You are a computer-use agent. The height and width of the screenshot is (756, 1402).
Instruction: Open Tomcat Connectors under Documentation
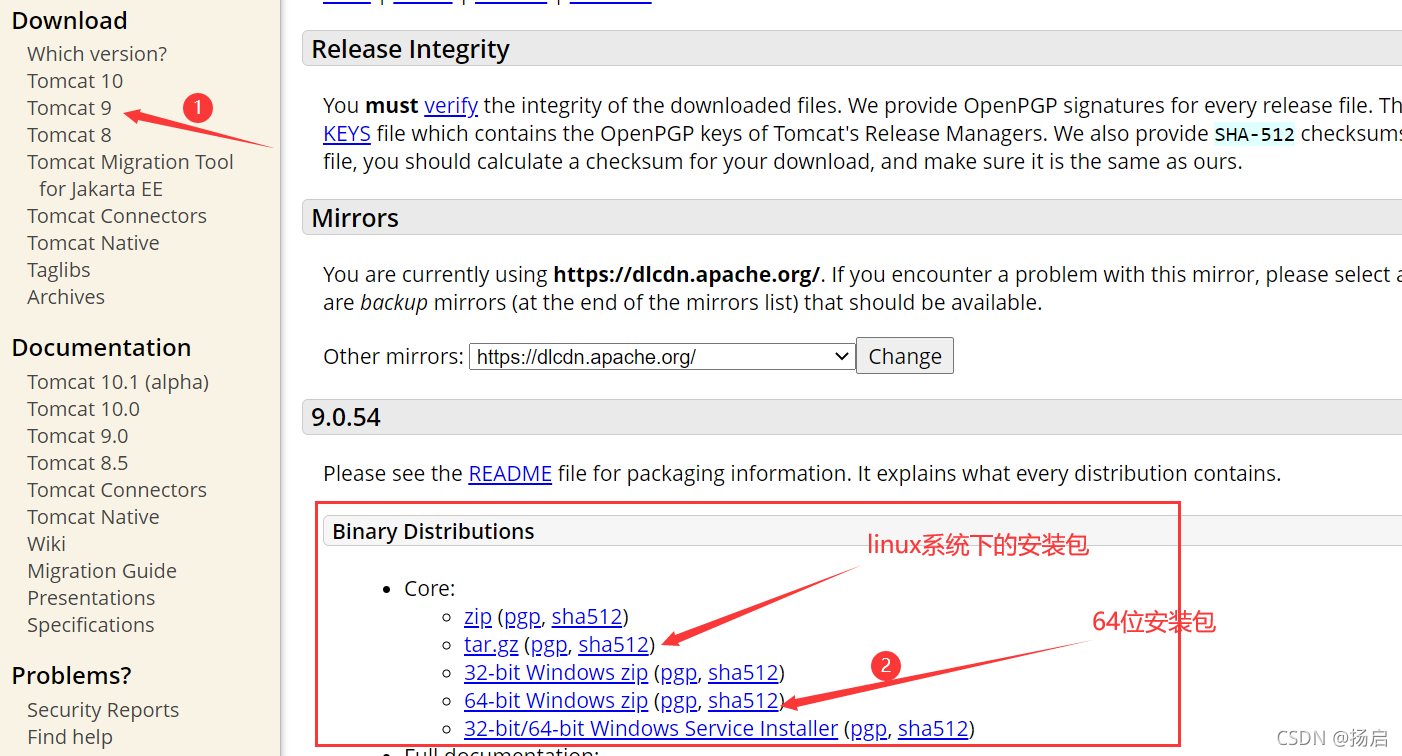pyautogui.click(x=117, y=490)
